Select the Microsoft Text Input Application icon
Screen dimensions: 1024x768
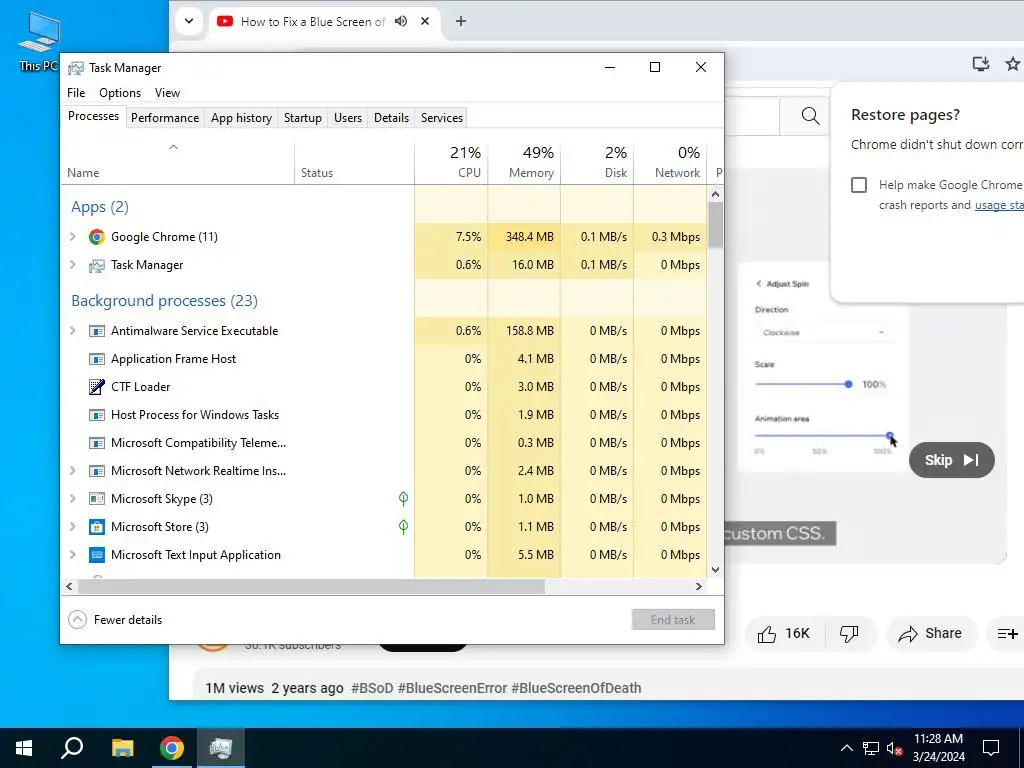click(x=97, y=555)
